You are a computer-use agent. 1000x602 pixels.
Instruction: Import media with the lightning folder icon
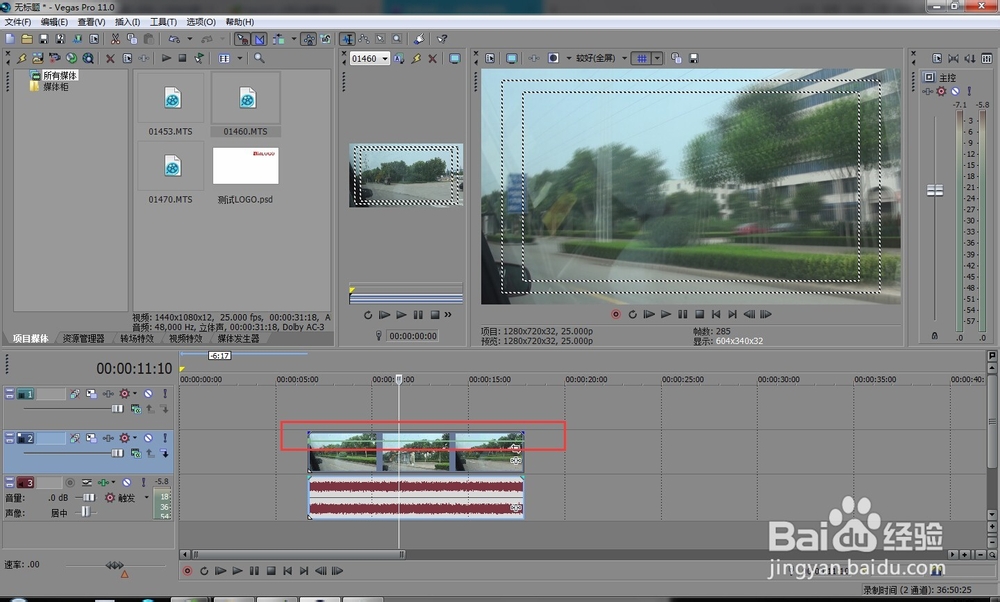pyautogui.click(x=22, y=58)
